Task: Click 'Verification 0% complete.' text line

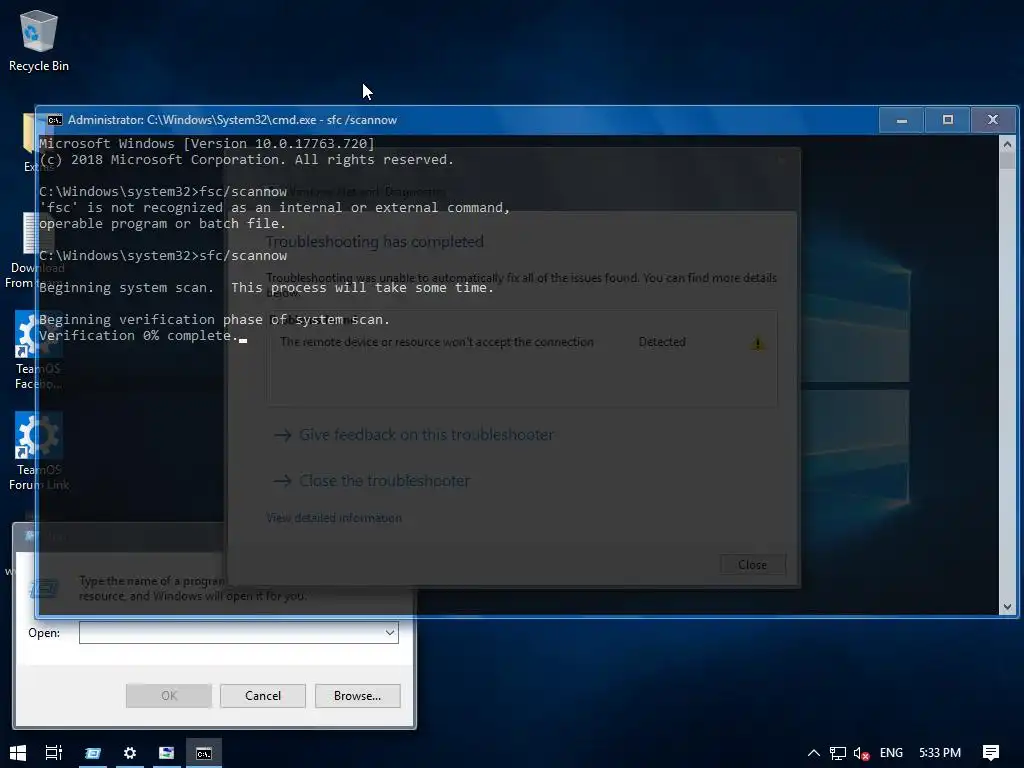Action: (x=139, y=336)
